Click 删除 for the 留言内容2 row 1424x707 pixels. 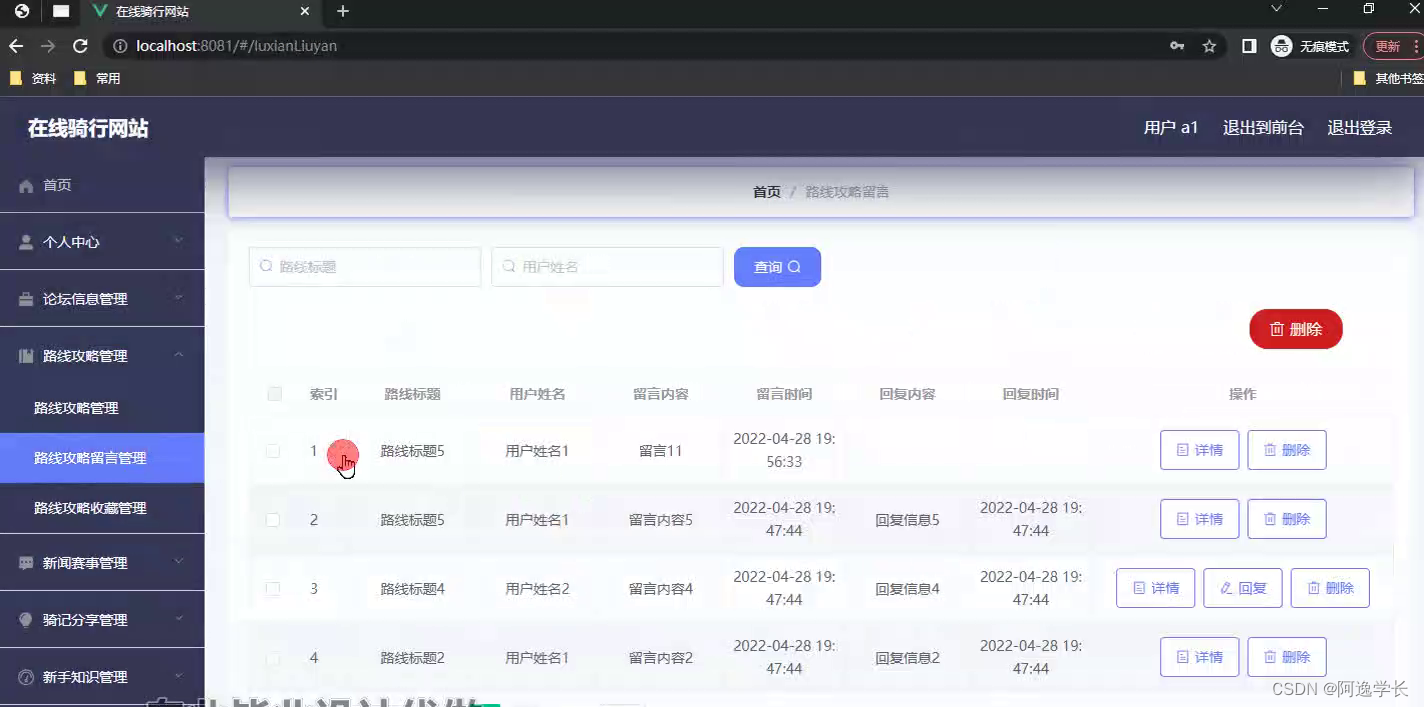pos(1287,657)
